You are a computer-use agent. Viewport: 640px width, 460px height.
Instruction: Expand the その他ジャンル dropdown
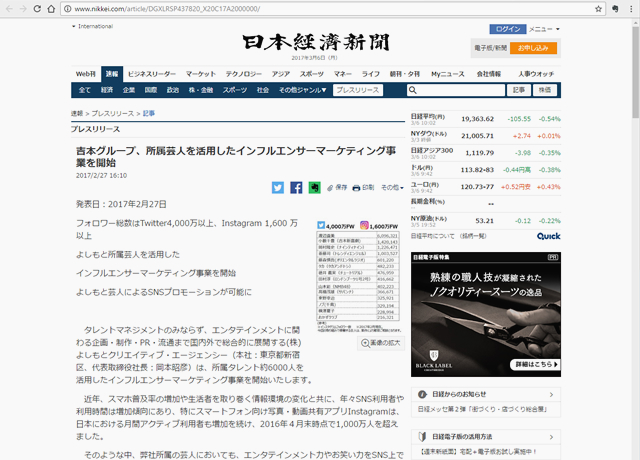304,90
